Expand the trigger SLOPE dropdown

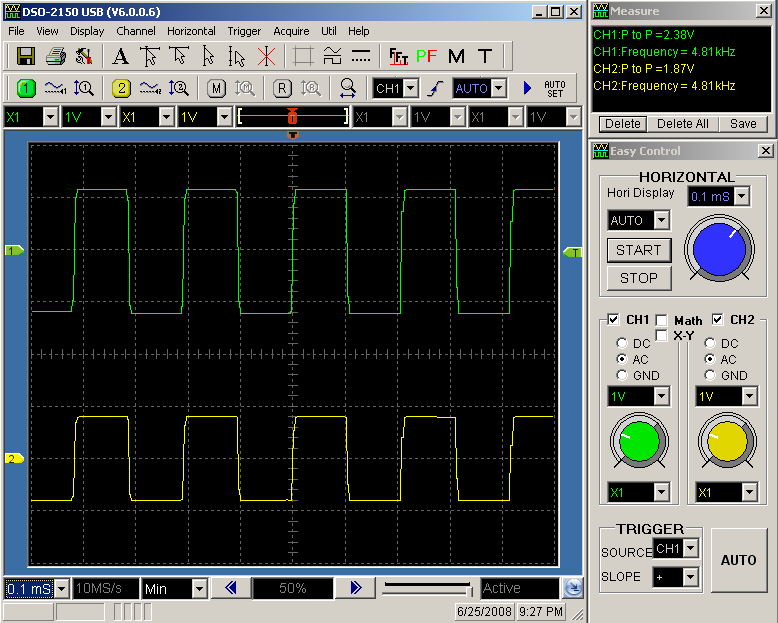[690, 577]
